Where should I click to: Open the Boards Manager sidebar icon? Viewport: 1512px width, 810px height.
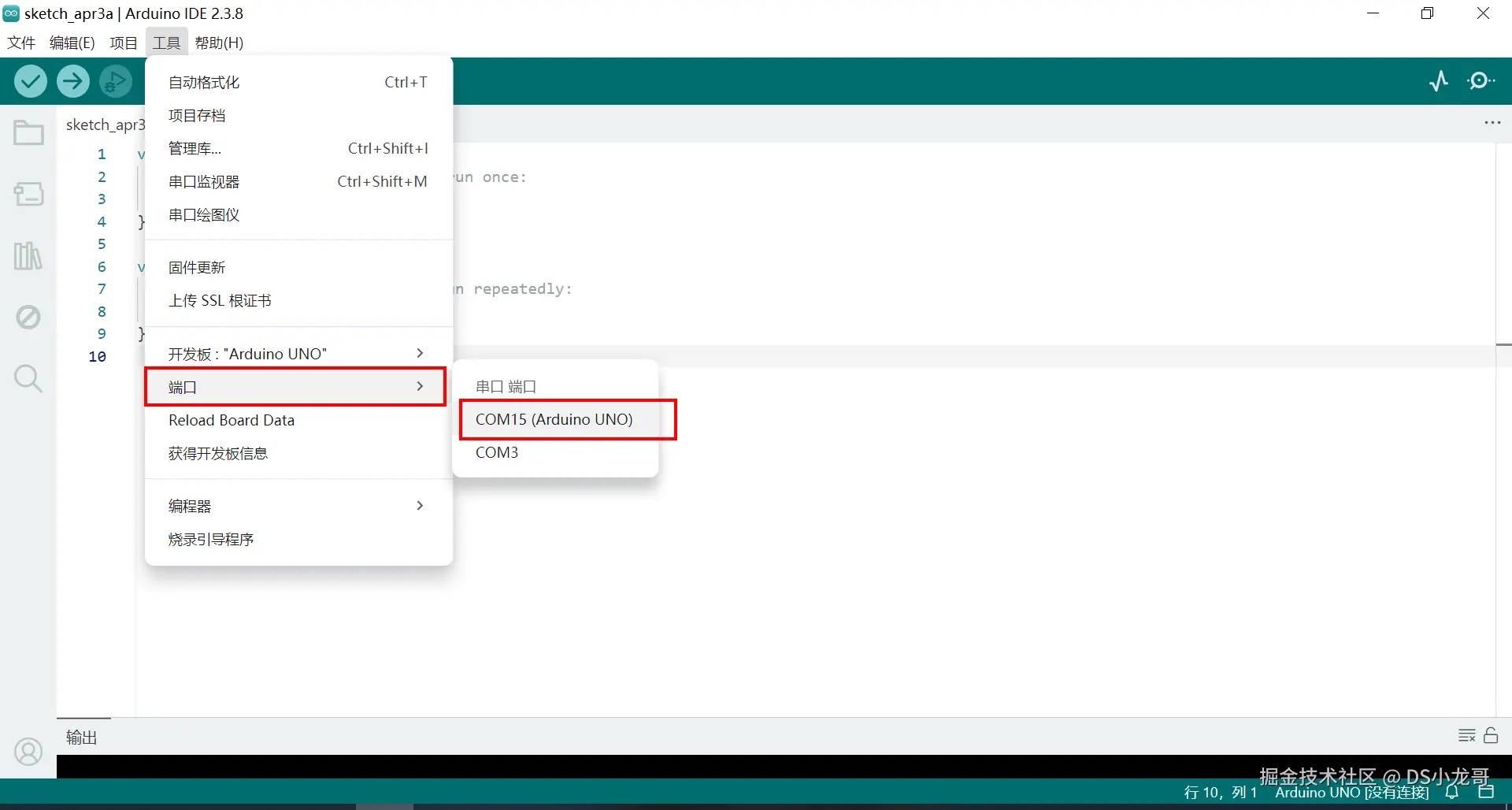28,194
